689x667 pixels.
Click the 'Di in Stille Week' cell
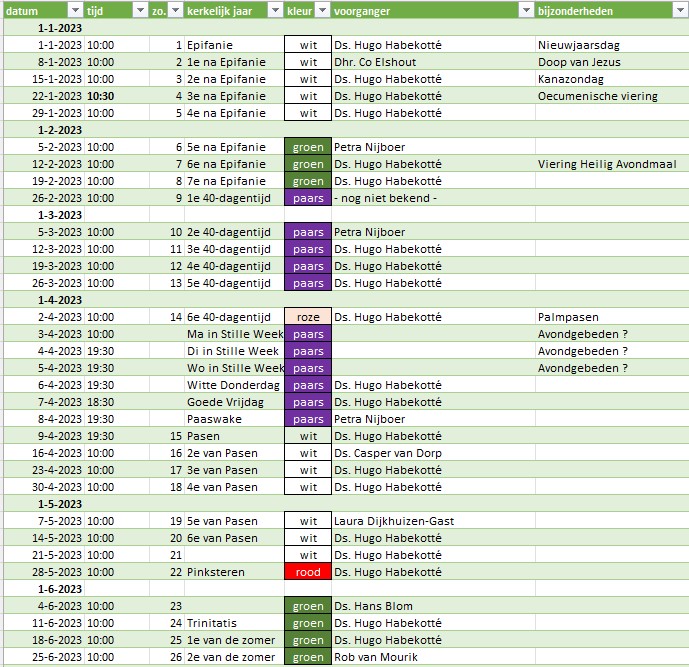[234, 351]
